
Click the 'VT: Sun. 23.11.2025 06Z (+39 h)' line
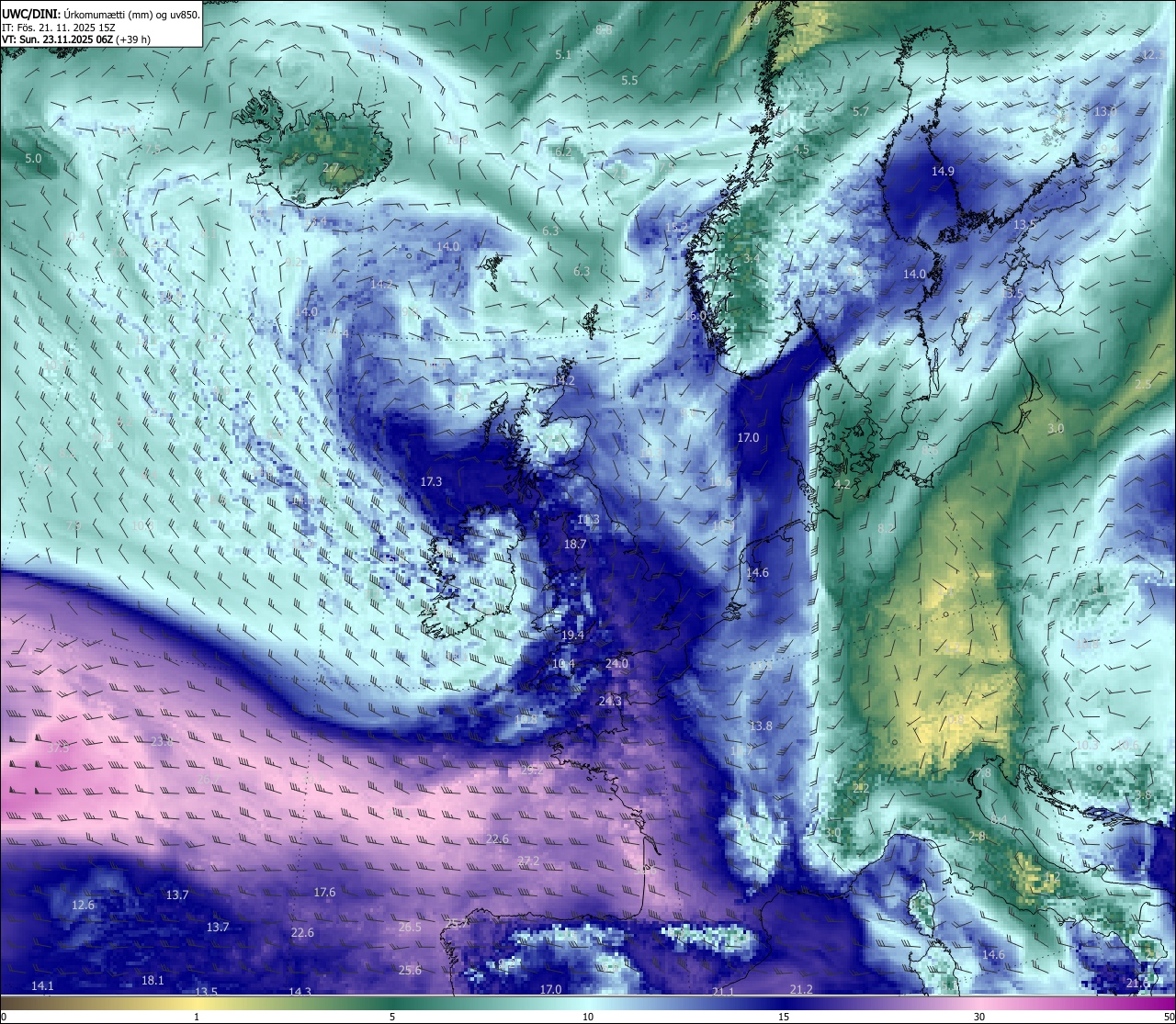pos(76,39)
